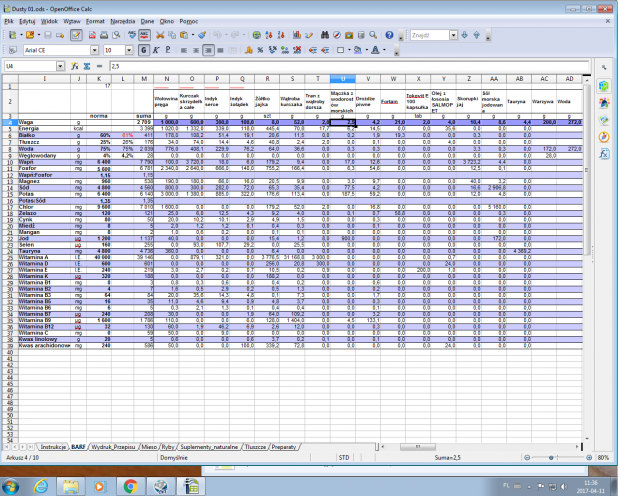Toggle Bold G button
This screenshot has height=496, width=620.
coord(144,50)
